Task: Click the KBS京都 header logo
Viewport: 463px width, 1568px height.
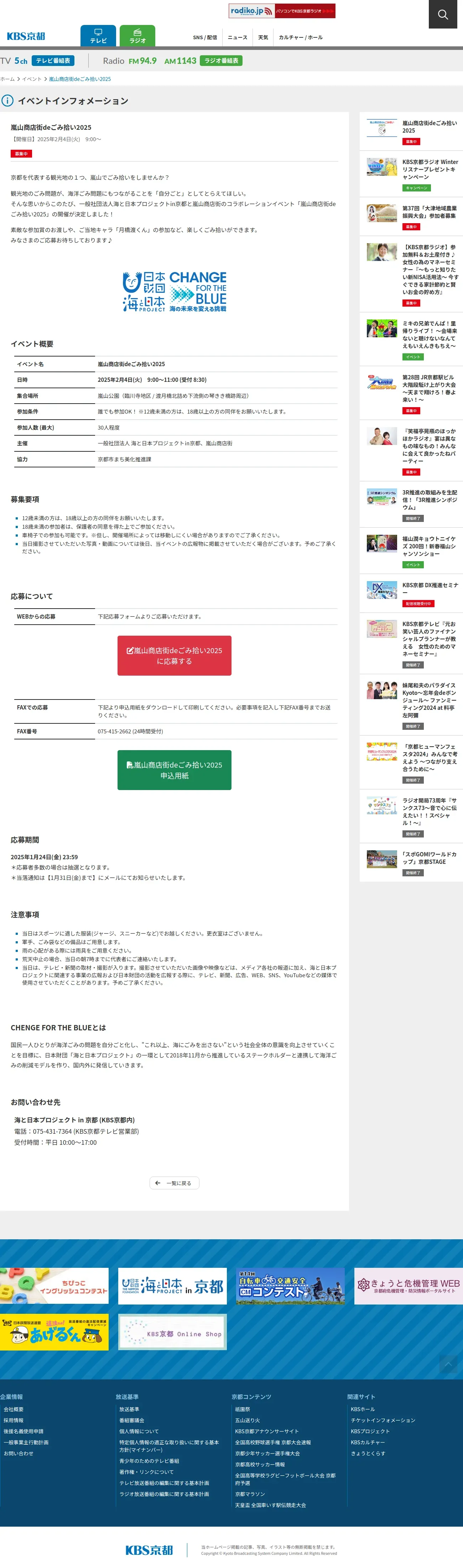Action: point(26,36)
